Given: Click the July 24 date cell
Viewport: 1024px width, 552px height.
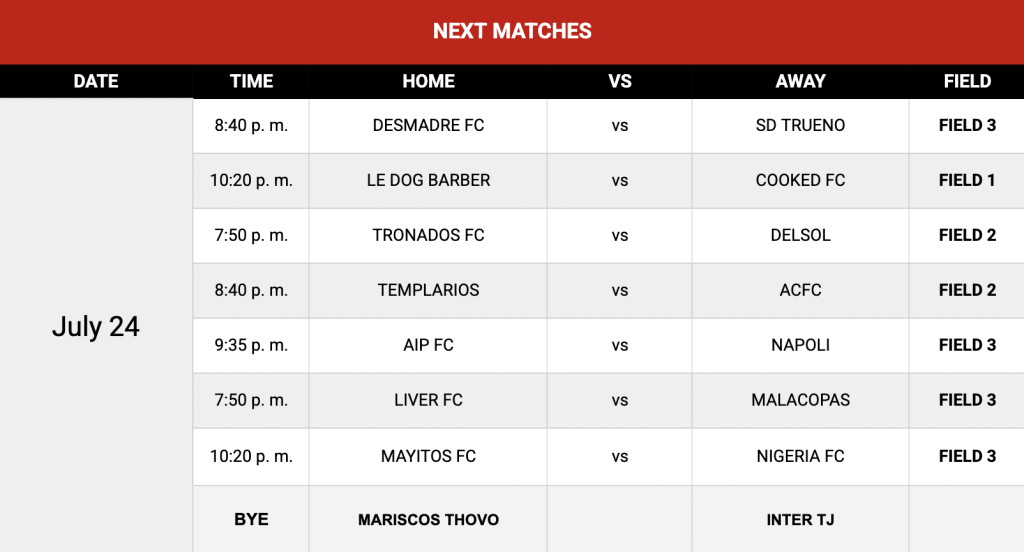Looking at the screenshot, I should click(x=96, y=327).
